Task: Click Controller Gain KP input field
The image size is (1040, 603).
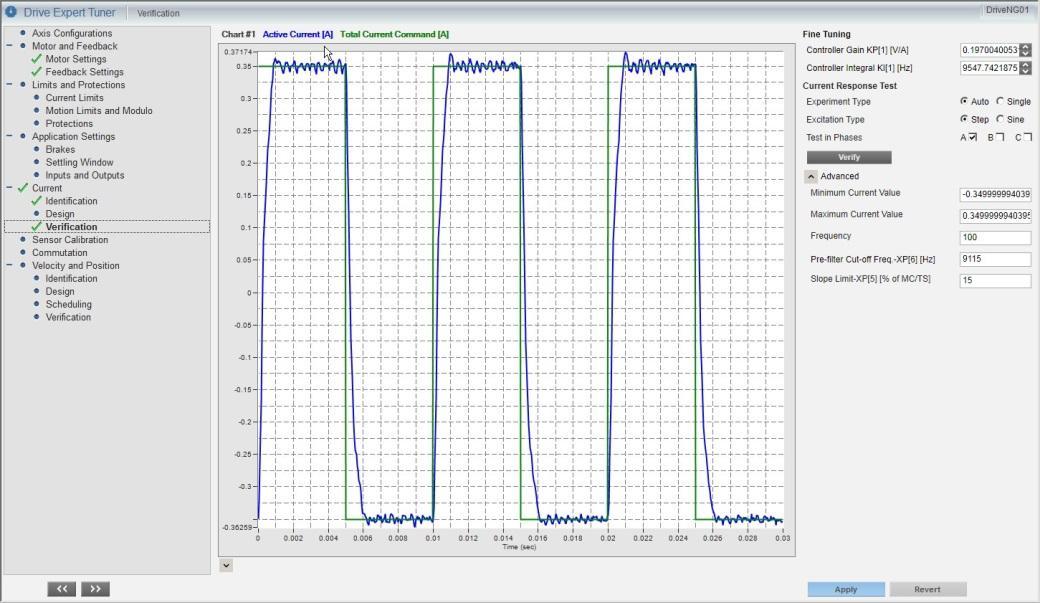Action: click(990, 50)
